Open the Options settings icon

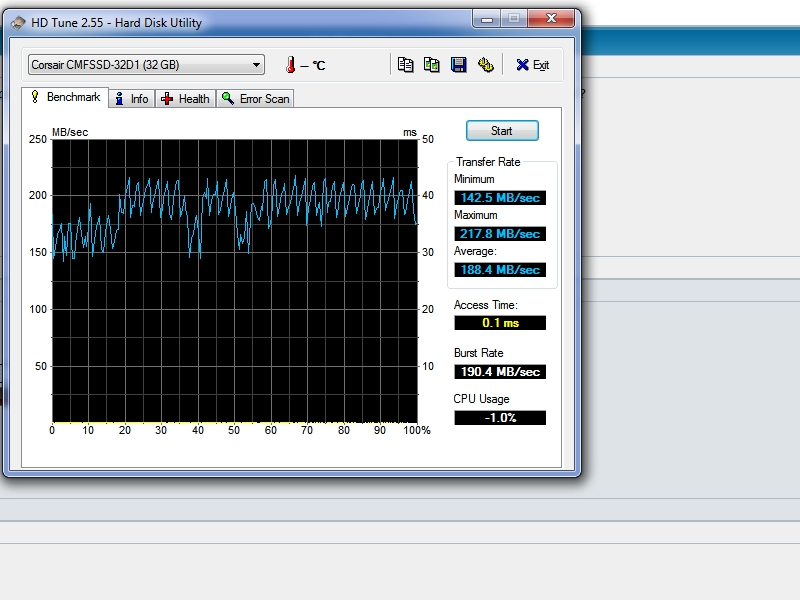486,65
